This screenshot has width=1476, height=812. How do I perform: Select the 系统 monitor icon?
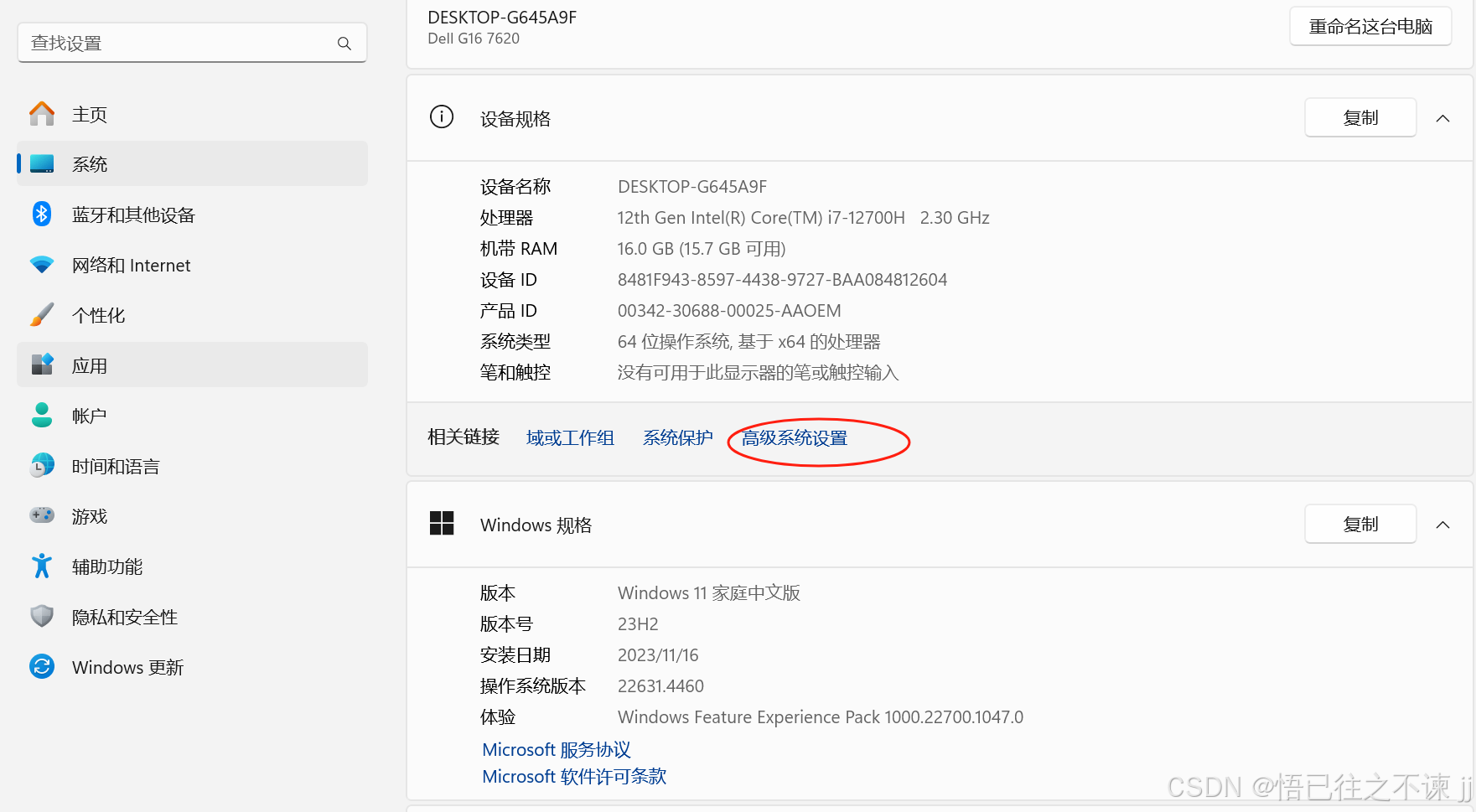(42, 164)
